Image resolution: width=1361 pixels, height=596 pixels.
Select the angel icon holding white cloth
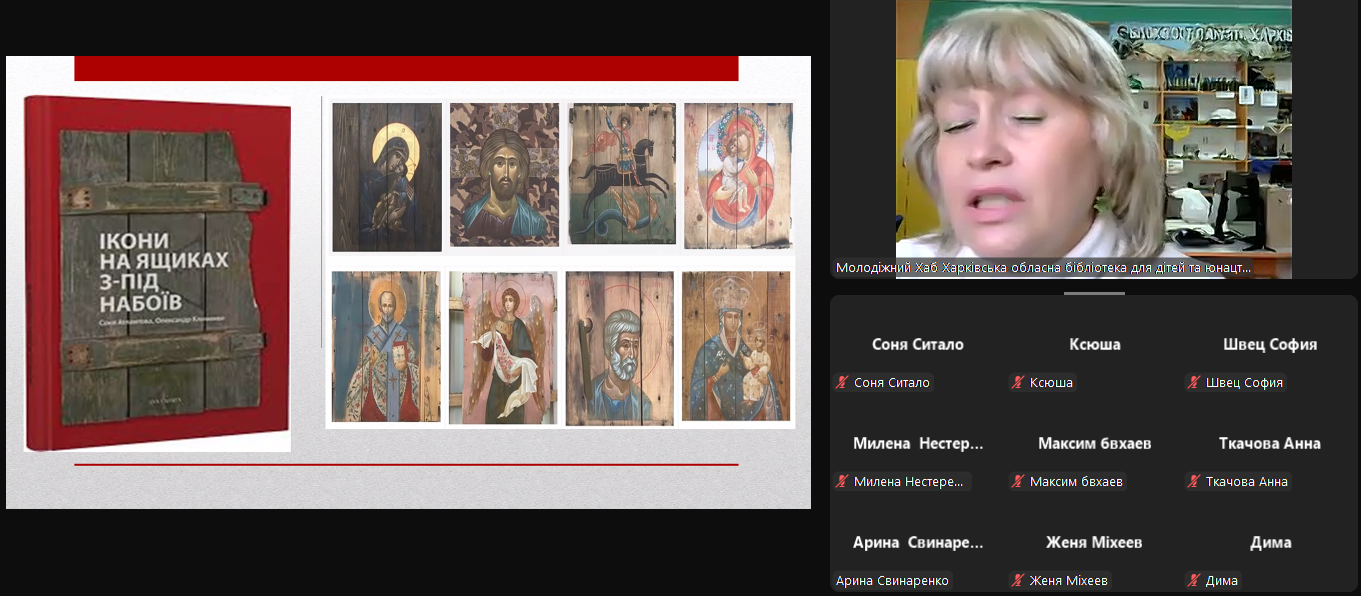point(503,348)
